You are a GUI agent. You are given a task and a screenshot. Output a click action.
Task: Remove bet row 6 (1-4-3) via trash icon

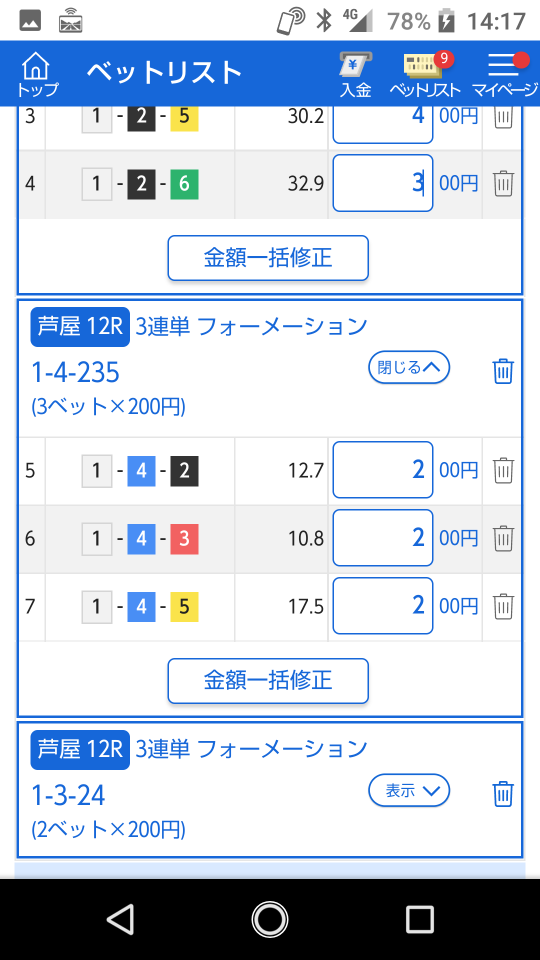click(503, 538)
